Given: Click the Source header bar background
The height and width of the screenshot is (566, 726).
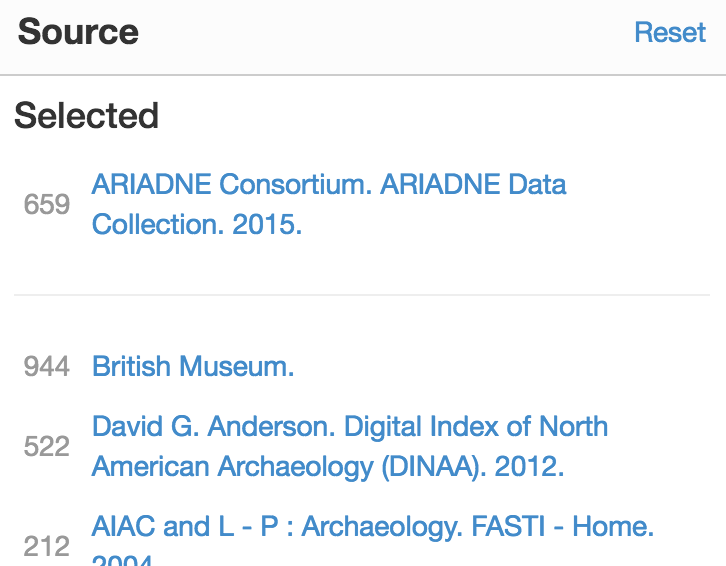Looking at the screenshot, I should 363,37.
